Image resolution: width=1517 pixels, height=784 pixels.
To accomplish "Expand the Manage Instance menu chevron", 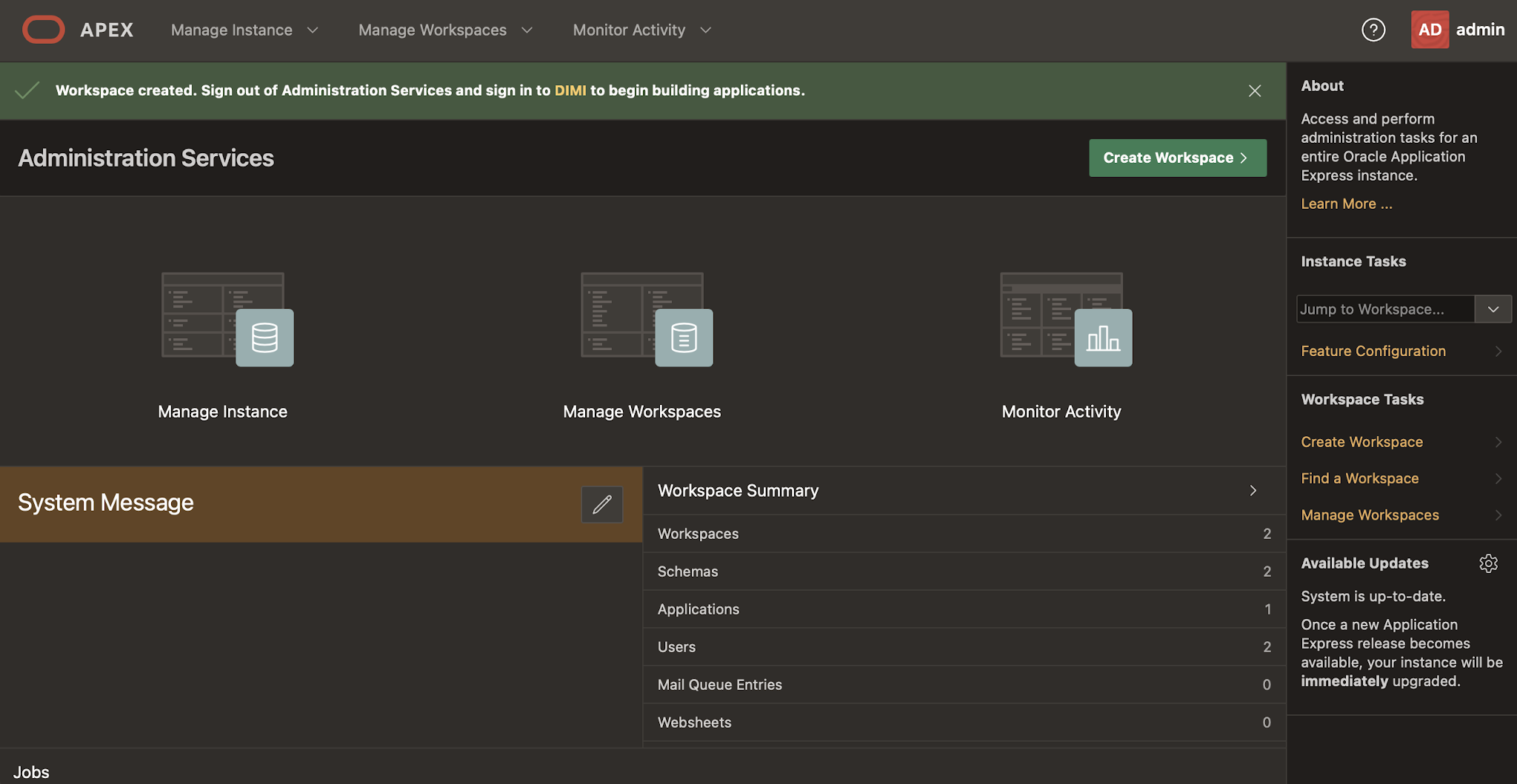I will click(313, 30).
